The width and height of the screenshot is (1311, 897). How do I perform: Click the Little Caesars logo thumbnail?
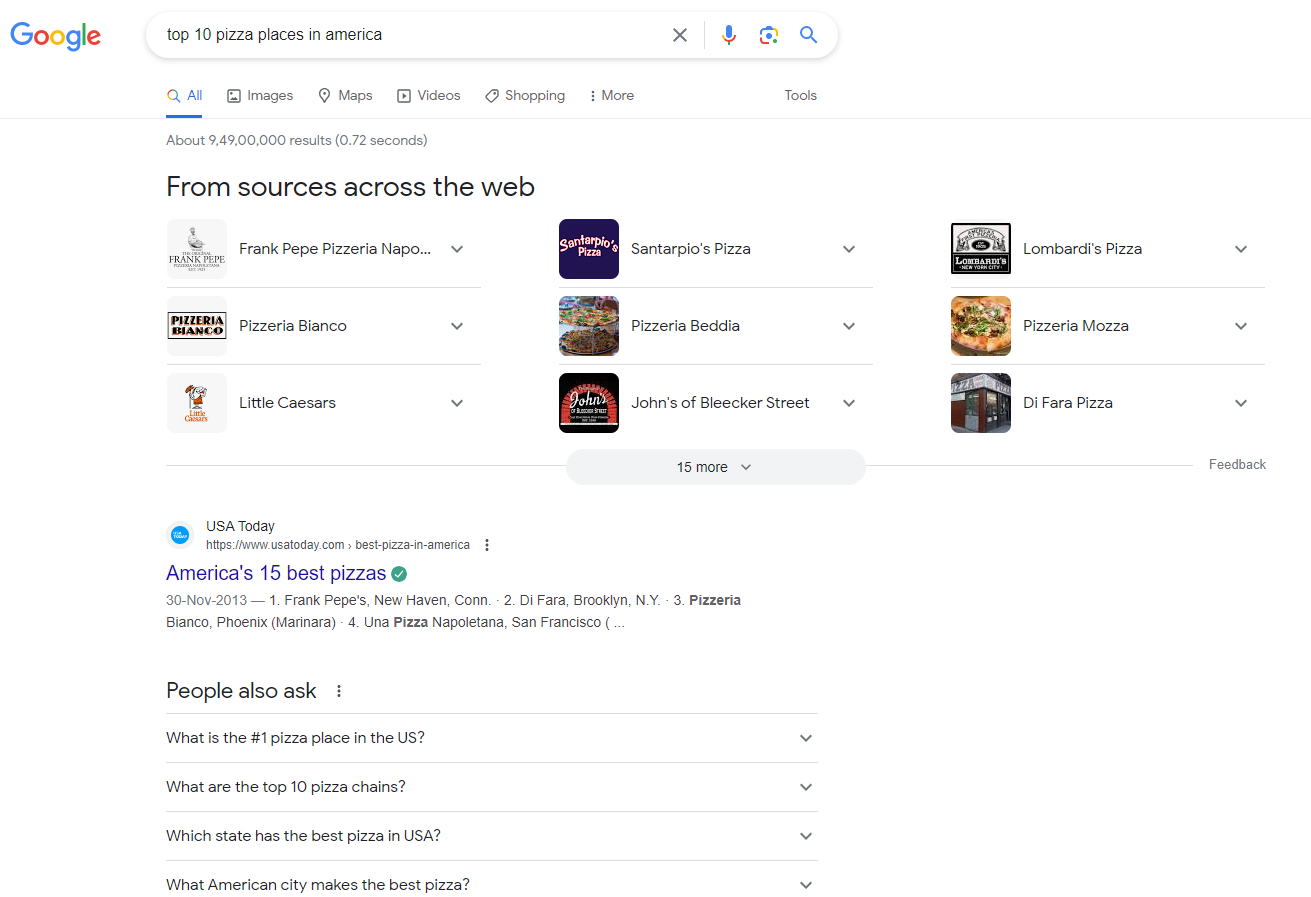pos(197,403)
